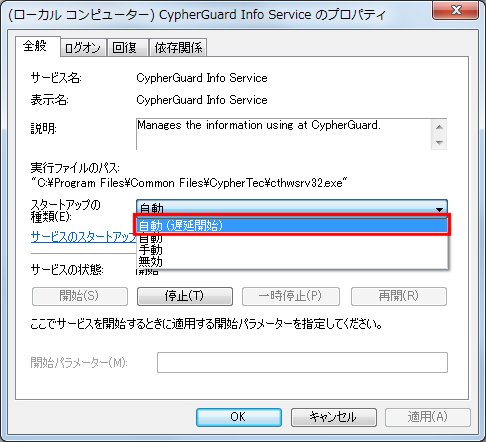The image size is (486, 442).
Task: Click the description box up scroll arrow
Action: [x=439, y=127]
